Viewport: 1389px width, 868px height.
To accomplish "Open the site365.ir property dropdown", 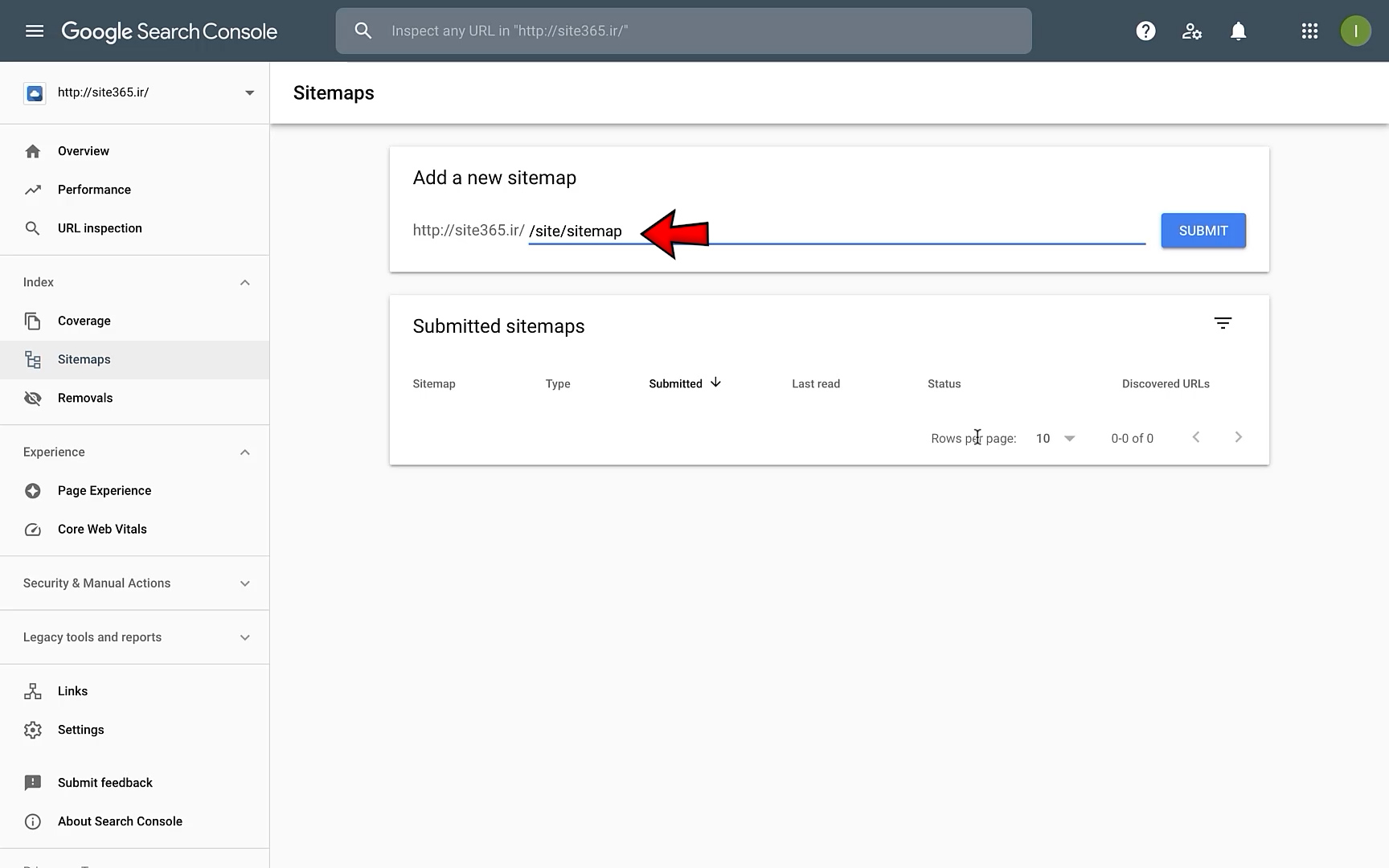I will tap(249, 92).
